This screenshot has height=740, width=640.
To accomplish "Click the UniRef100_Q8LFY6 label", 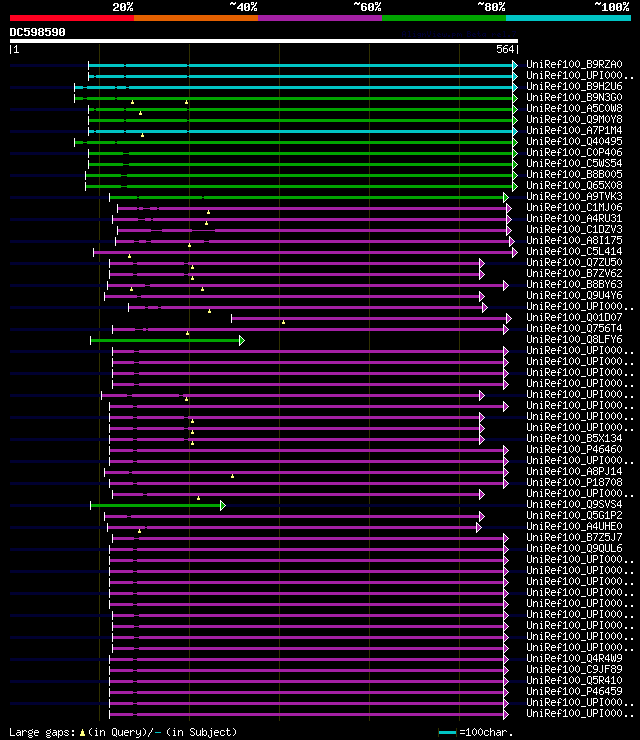I will tap(574, 339).
